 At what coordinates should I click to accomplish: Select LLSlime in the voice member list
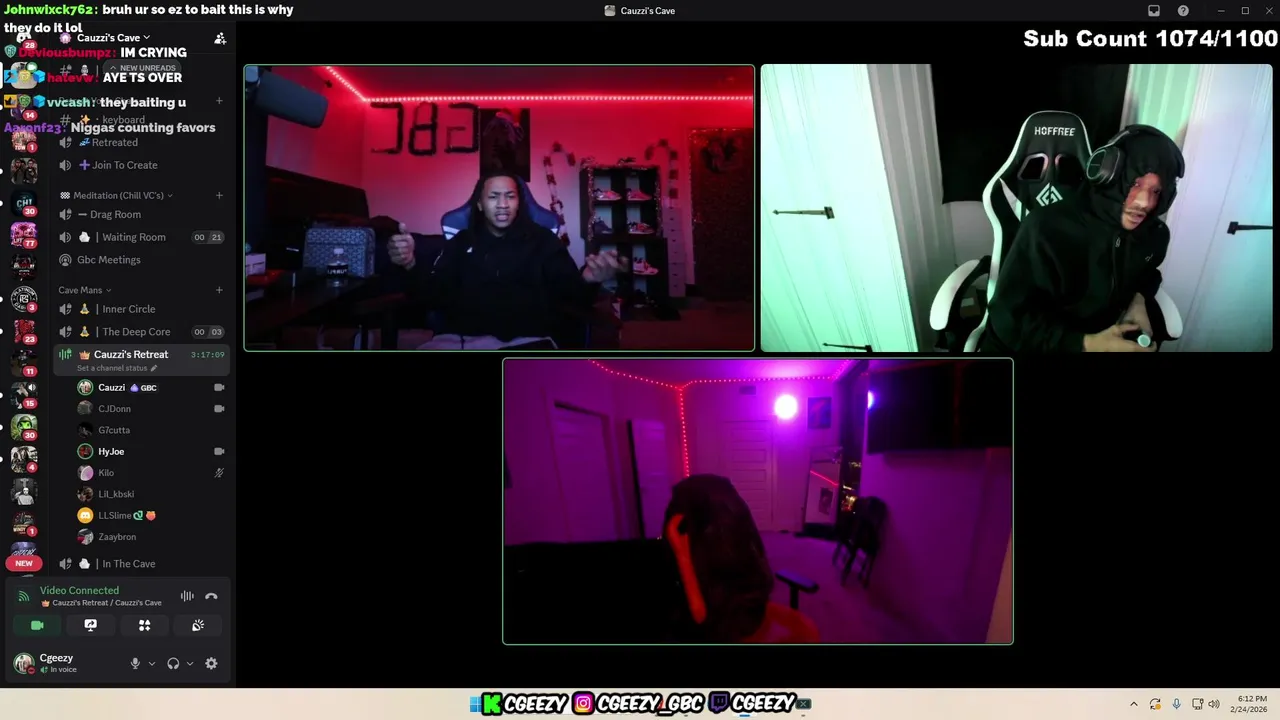[x=150, y=515]
